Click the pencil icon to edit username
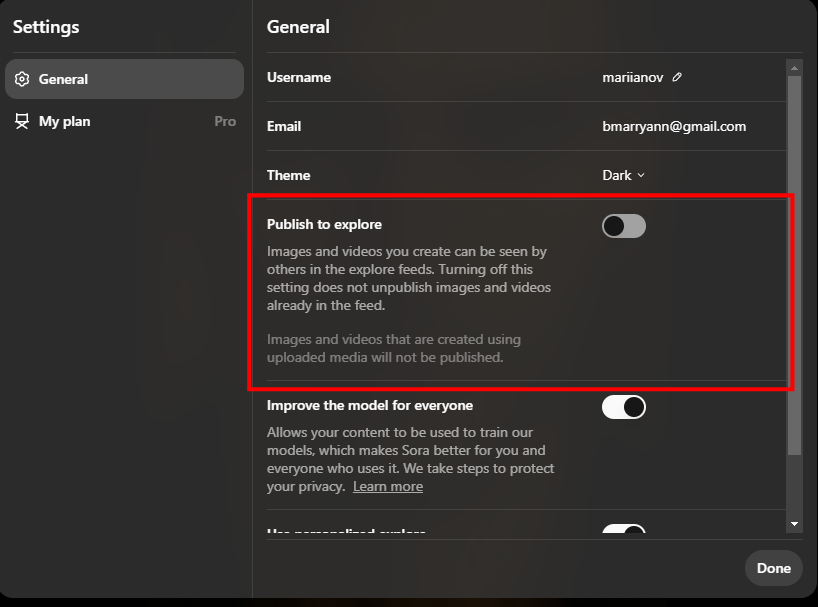Viewport: 818px width, 607px height. click(x=677, y=77)
